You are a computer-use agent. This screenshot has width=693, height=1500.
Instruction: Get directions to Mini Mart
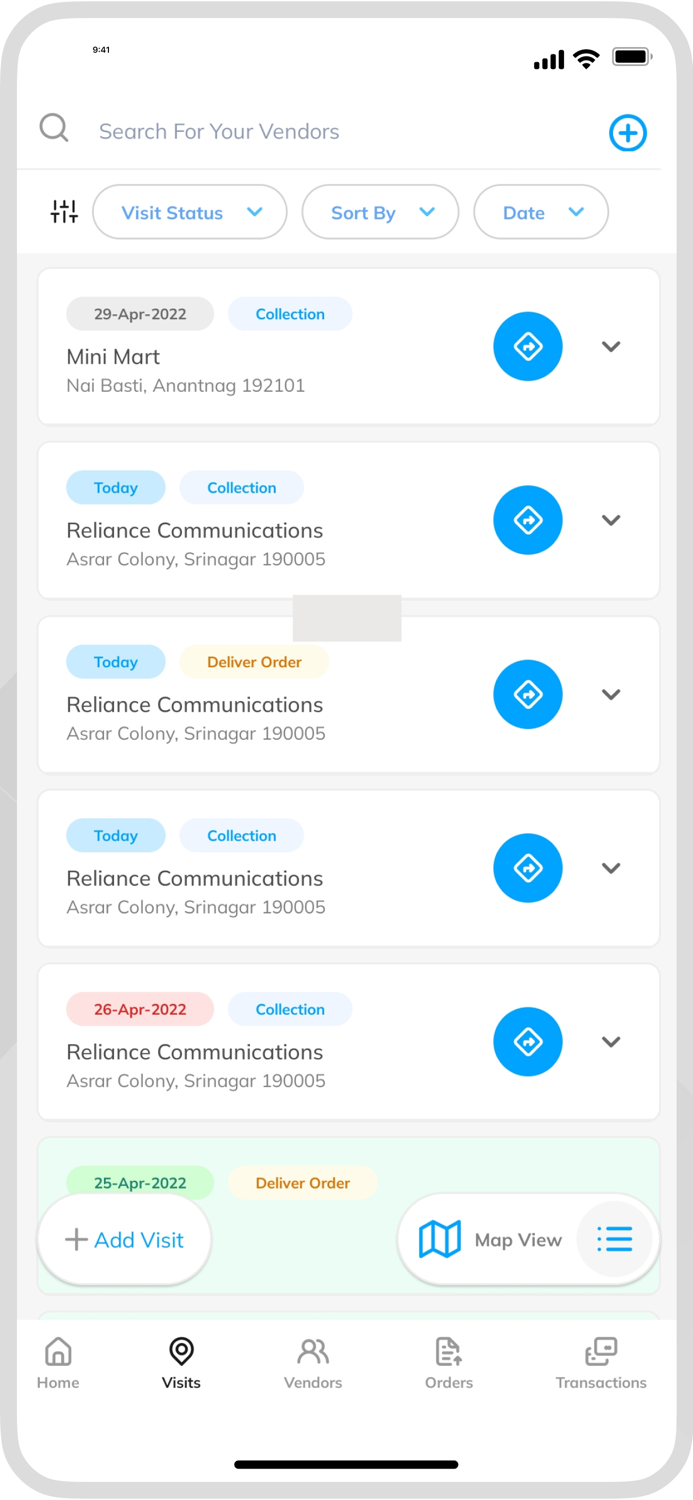click(528, 346)
